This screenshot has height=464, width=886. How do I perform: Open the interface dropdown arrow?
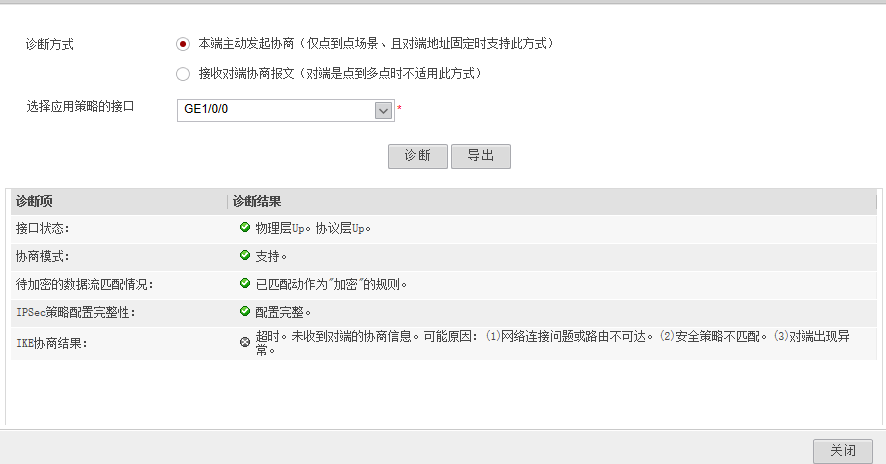click(x=383, y=110)
